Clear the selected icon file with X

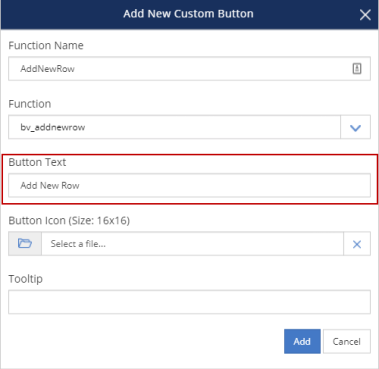(357, 244)
